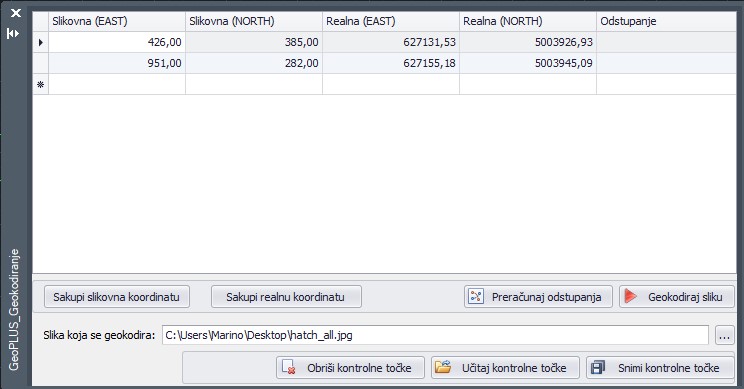Select the first row via its arrow indicator
The height and width of the screenshot is (389, 744).
41,42
